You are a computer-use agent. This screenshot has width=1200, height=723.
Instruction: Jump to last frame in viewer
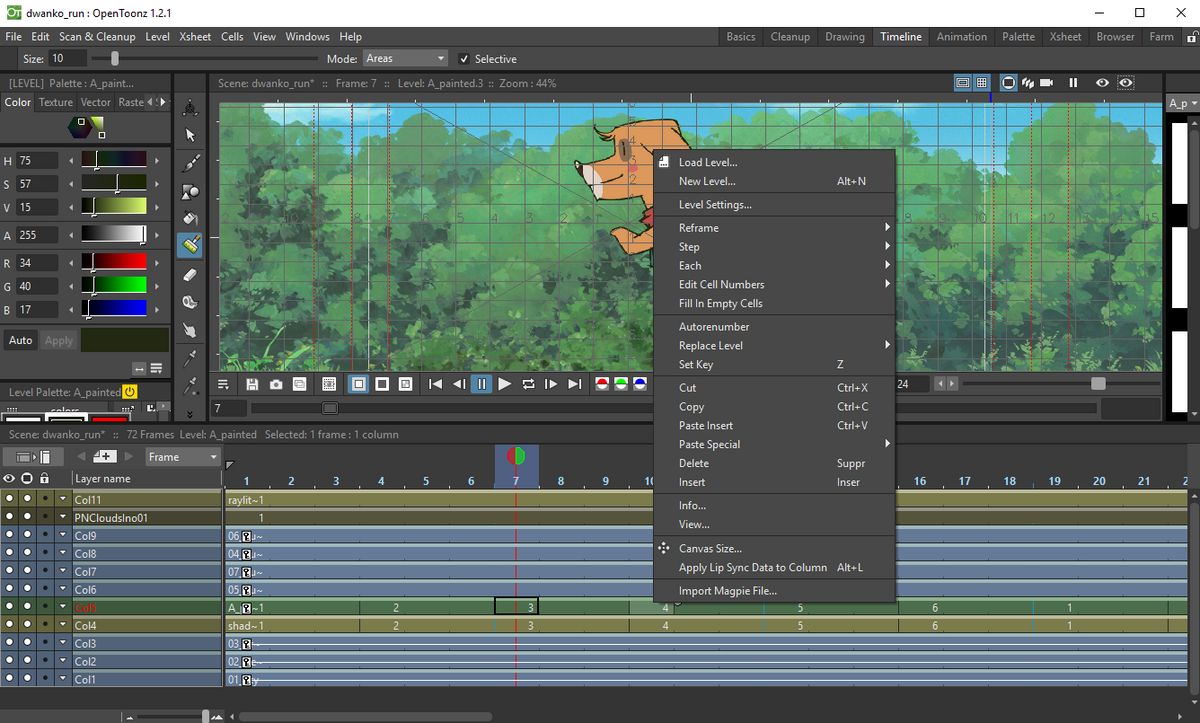pyautogui.click(x=574, y=384)
